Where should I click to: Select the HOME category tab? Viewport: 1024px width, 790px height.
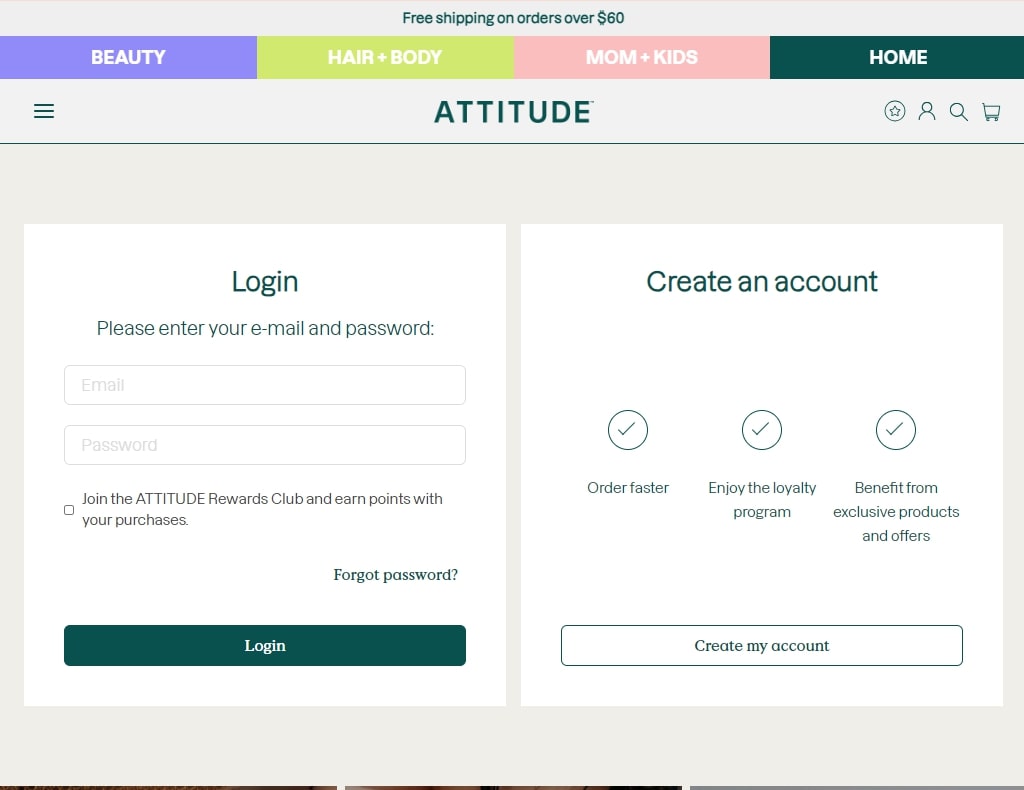(x=897, y=57)
